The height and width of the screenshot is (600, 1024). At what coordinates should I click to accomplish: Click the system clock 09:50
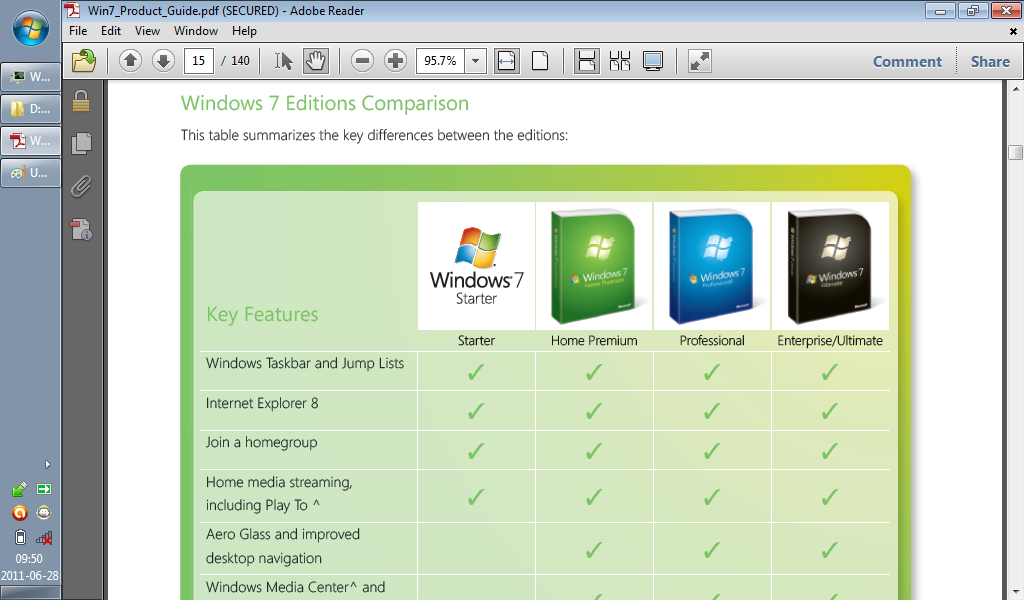click(29, 559)
